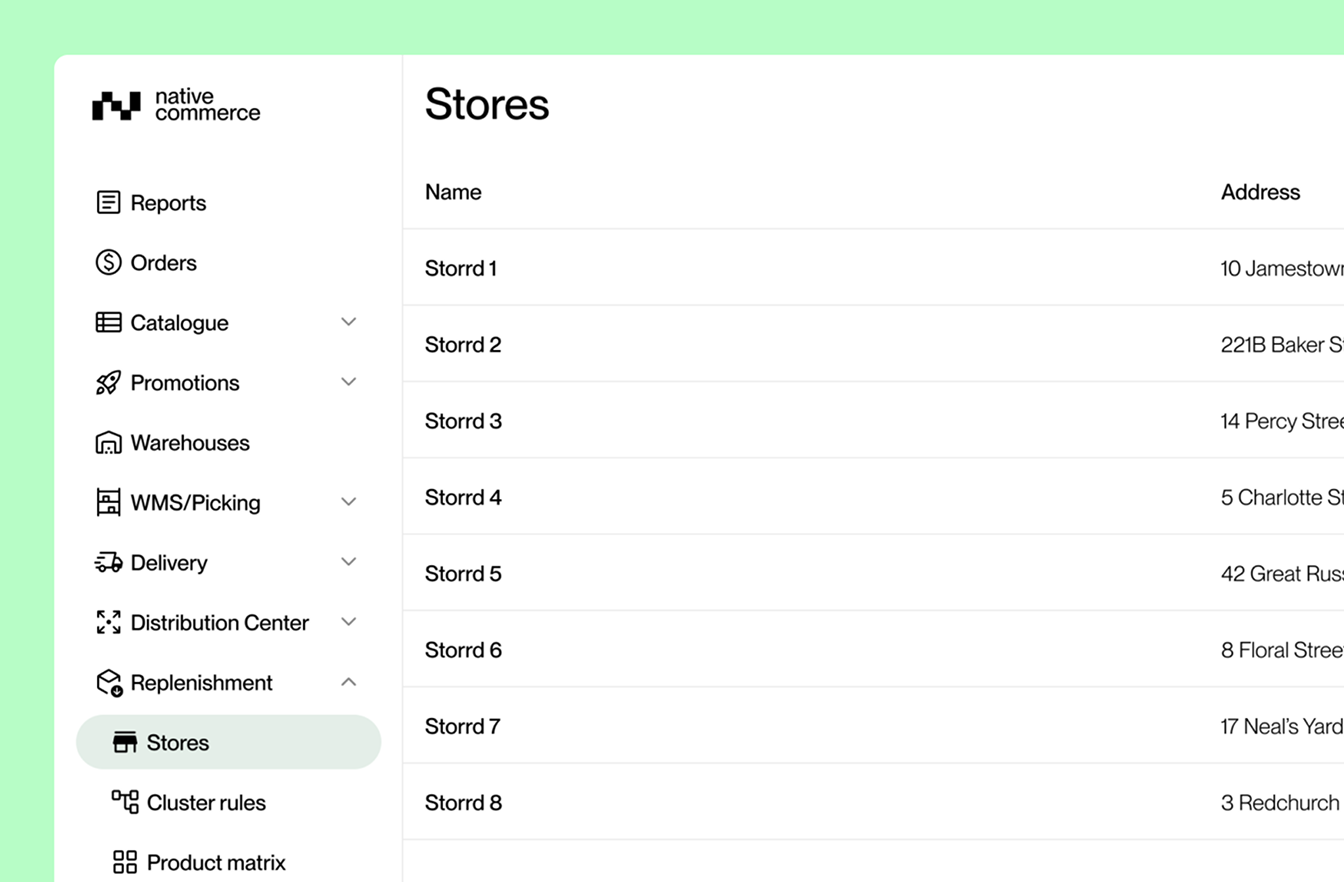
Task: Expand the Catalogue submenu chevron
Action: pos(348,322)
